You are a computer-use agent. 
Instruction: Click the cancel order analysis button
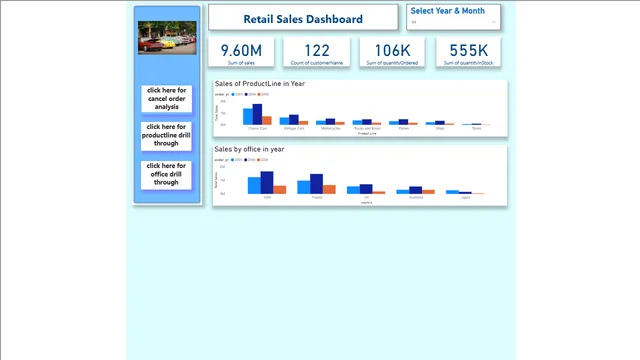[167, 98]
